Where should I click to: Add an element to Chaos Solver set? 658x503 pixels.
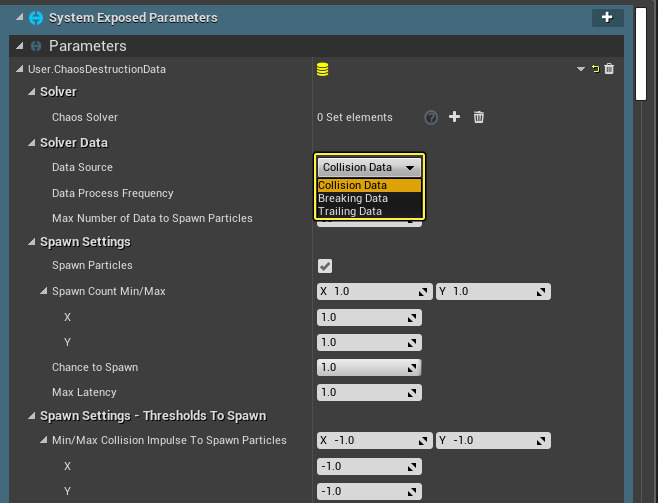[x=455, y=117]
